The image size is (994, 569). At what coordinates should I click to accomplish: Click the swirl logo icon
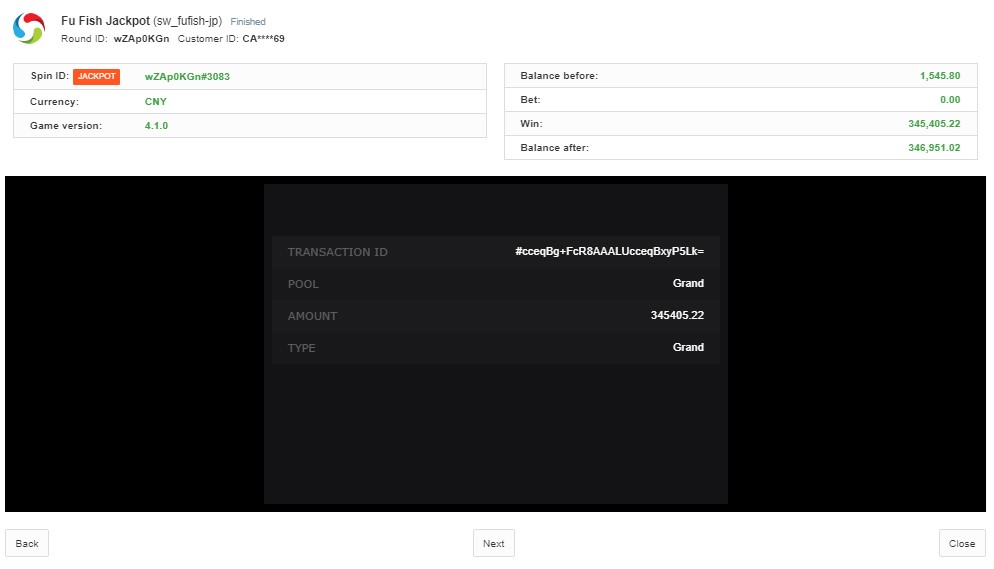point(29,29)
